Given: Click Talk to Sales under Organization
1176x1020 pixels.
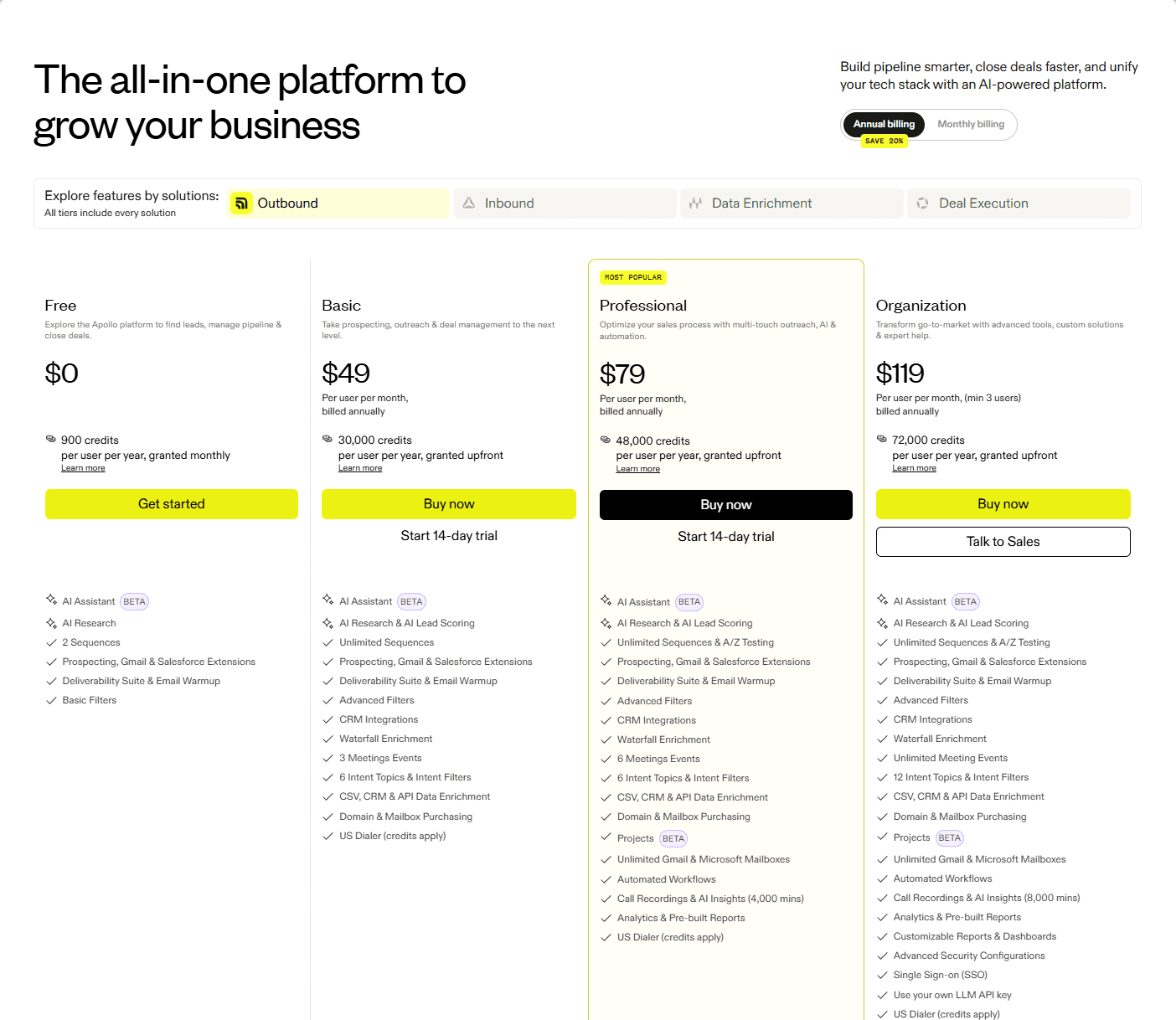Looking at the screenshot, I should point(1003,541).
